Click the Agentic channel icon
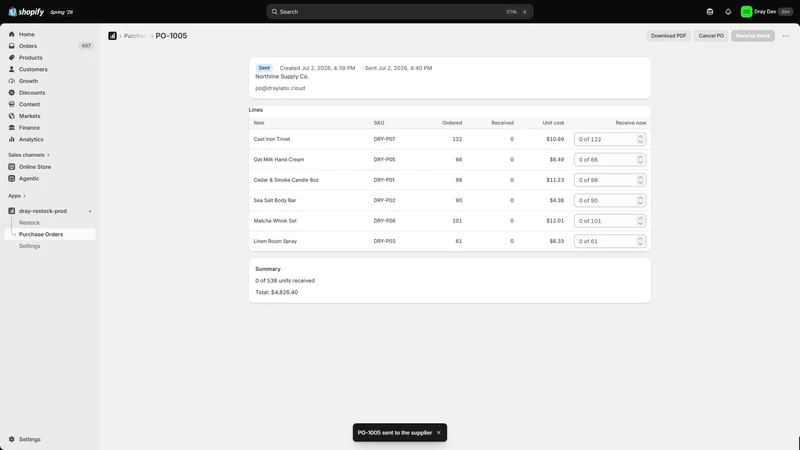 [12, 179]
